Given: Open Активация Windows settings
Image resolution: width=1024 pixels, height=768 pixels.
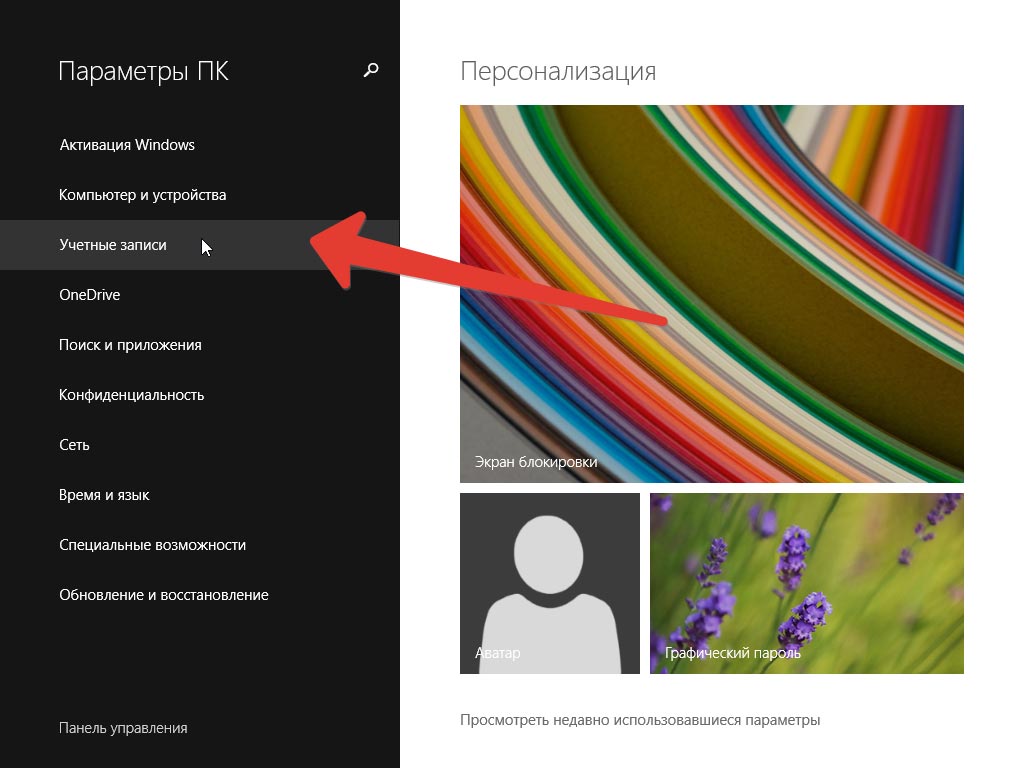Looking at the screenshot, I should 127,145.
